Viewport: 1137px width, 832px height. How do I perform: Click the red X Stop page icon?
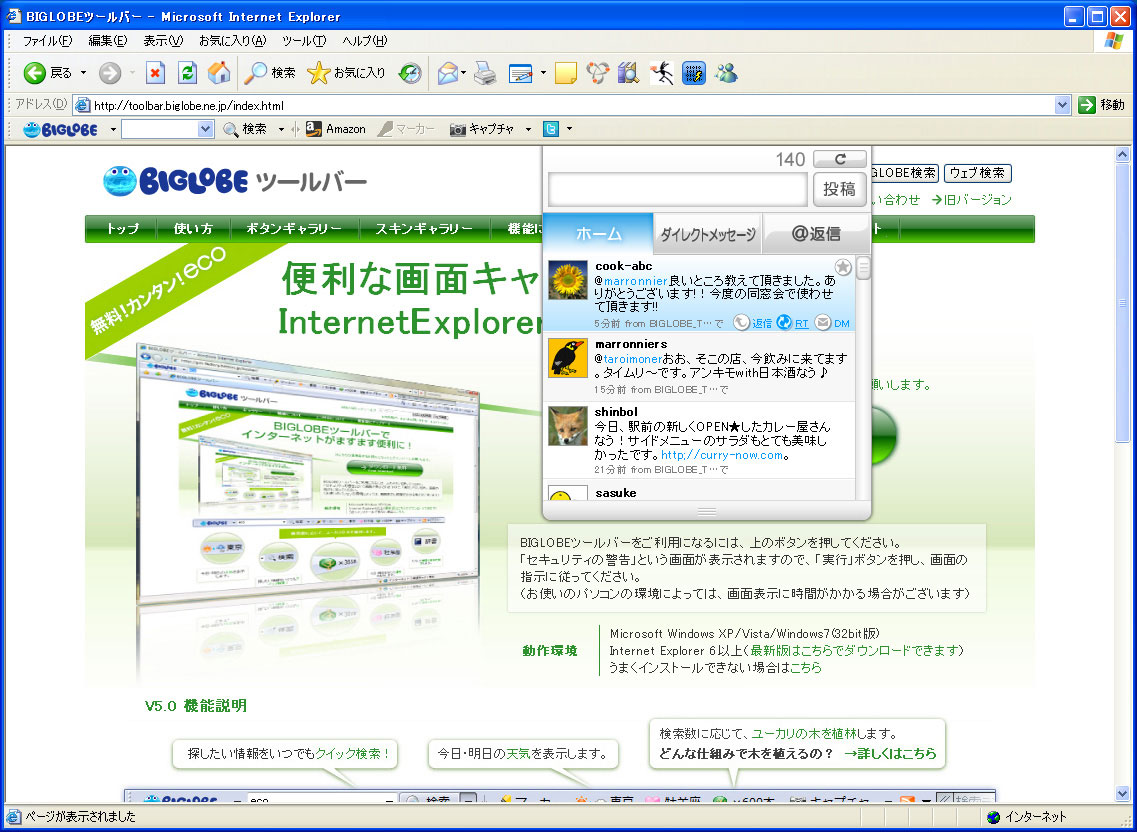click(x=155, y=73)
